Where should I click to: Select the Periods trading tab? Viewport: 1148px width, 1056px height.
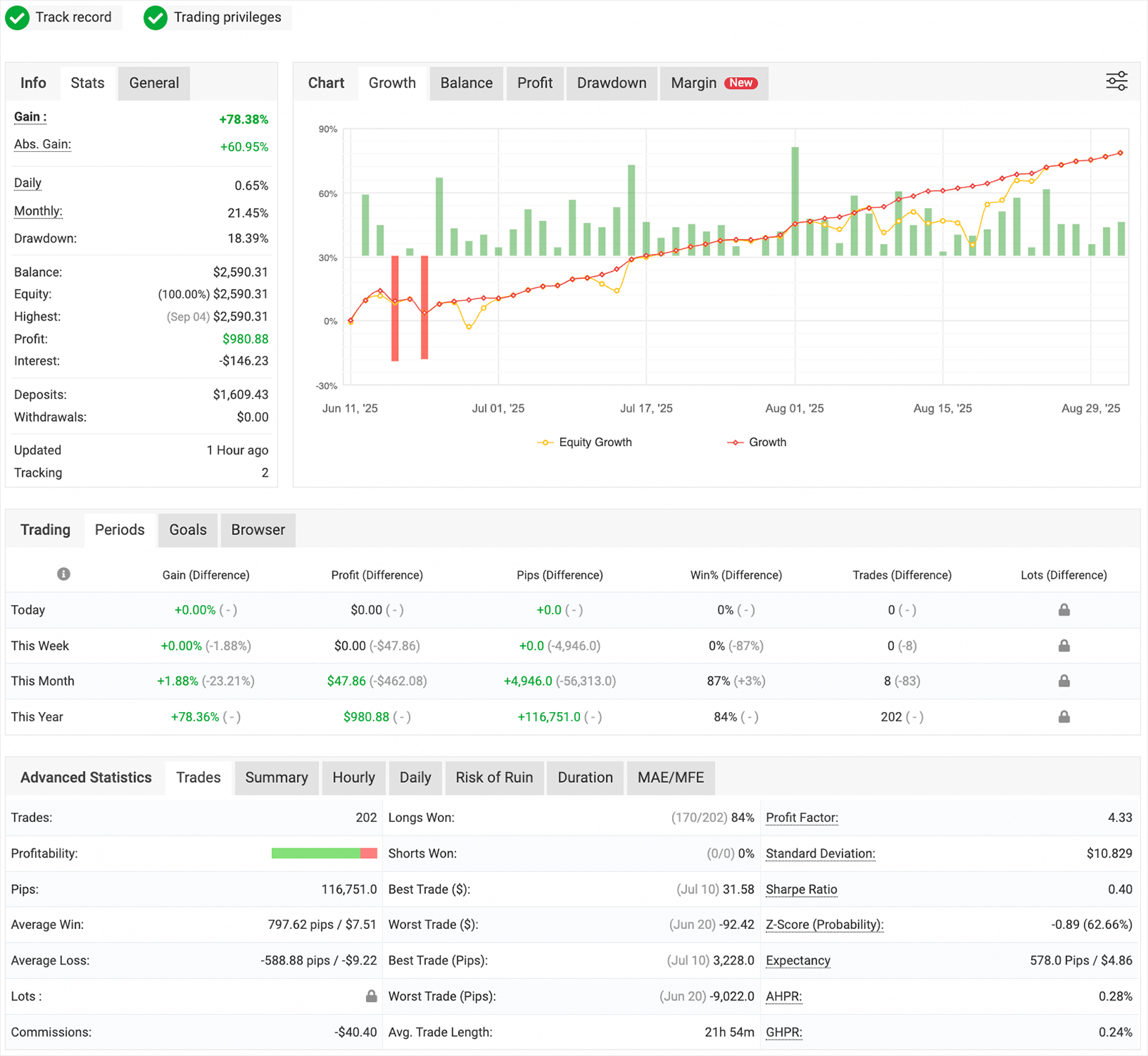tap(120, 529)
